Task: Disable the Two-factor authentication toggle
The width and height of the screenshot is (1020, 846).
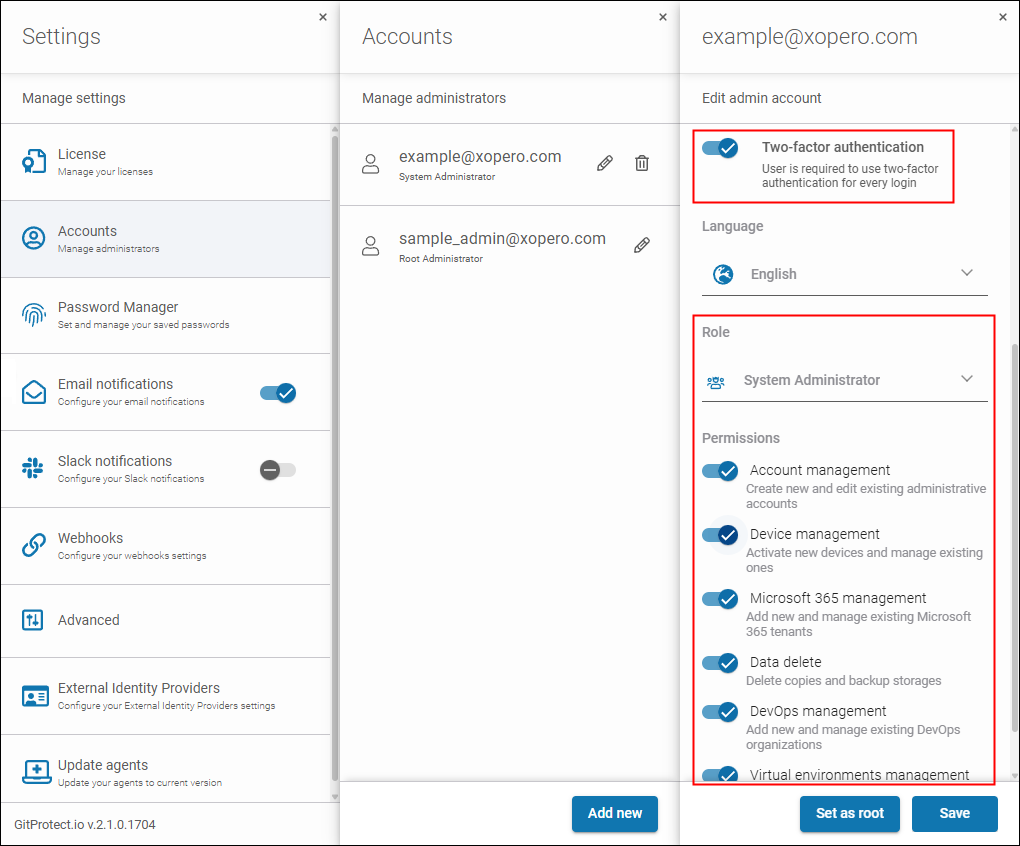Action: click(721, 148)
